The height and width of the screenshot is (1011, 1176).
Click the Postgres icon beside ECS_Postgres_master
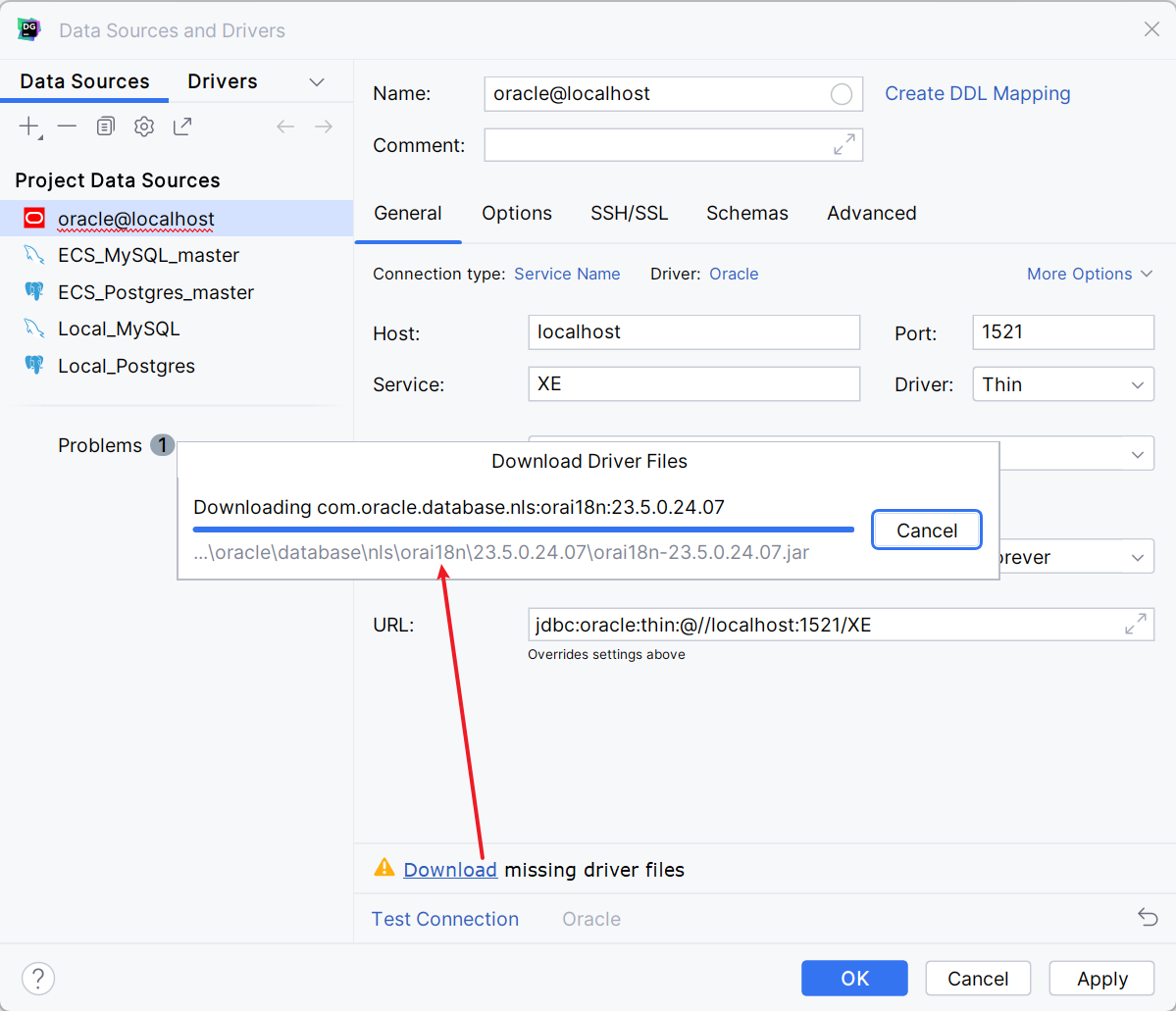click(x=33, y=291)
